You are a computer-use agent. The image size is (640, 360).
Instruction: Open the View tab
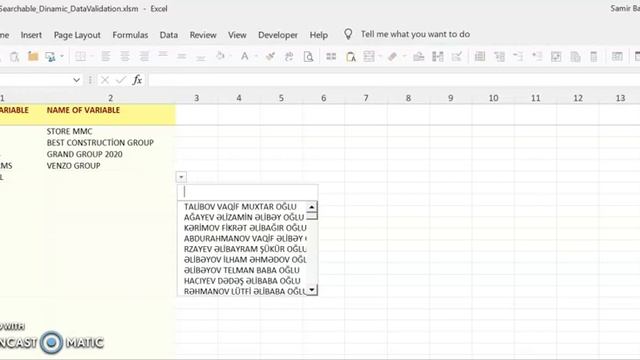[237, 35]
